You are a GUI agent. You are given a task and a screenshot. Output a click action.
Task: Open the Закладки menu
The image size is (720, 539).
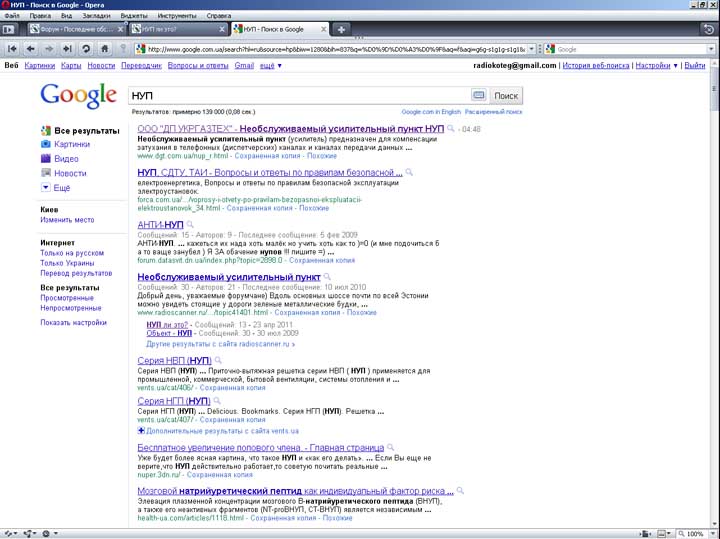click(96, 16)
